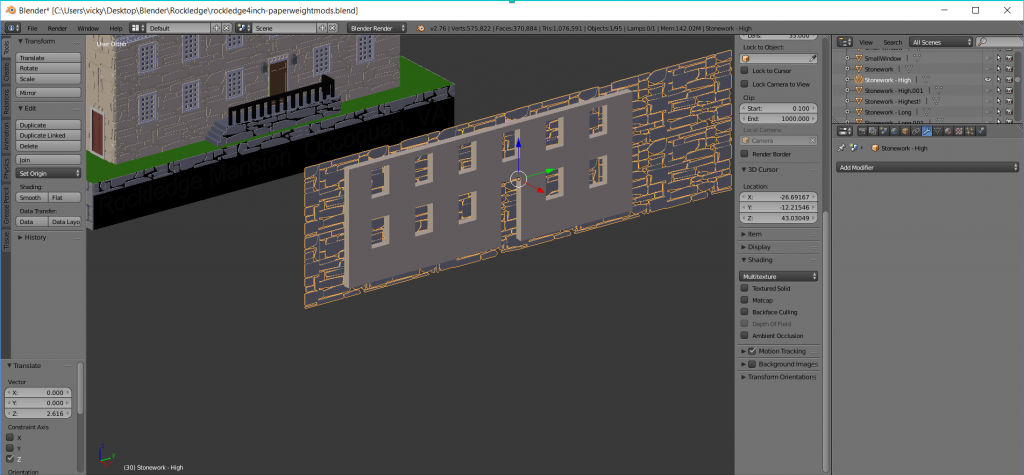1024x475 pixels.
Task: Open the Render properties tab icon
Action: tap(862, 131)
